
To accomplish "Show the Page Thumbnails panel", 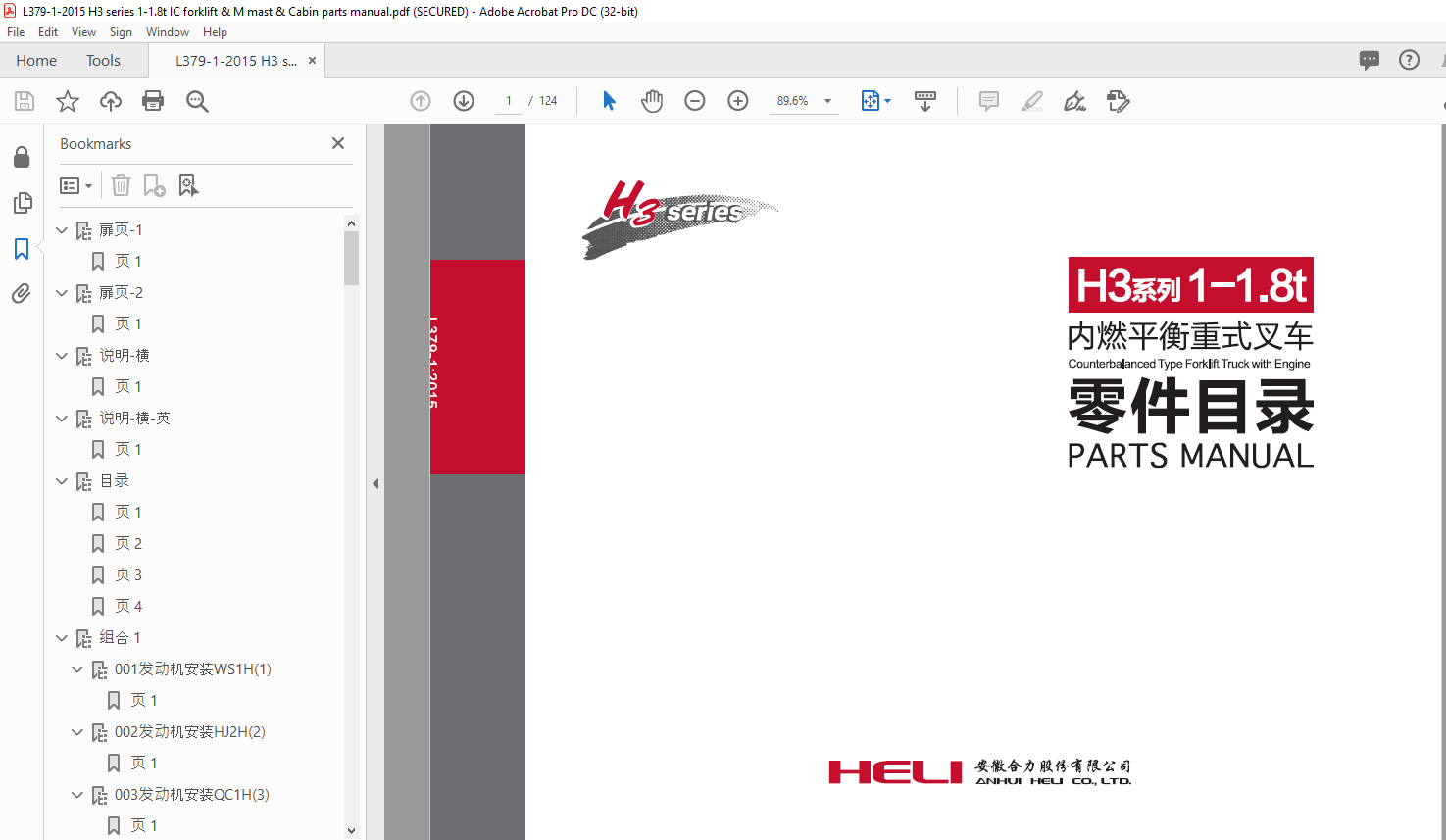I will [22, 203].
